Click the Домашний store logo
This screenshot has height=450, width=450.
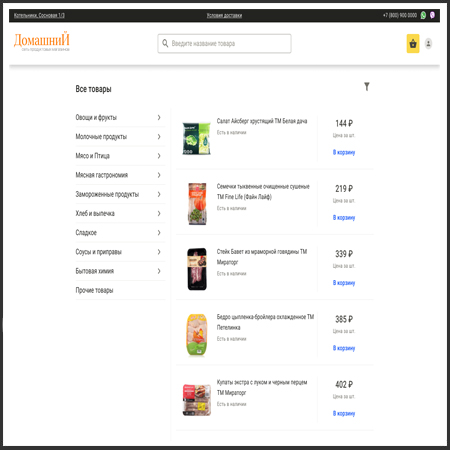(42, 41)
